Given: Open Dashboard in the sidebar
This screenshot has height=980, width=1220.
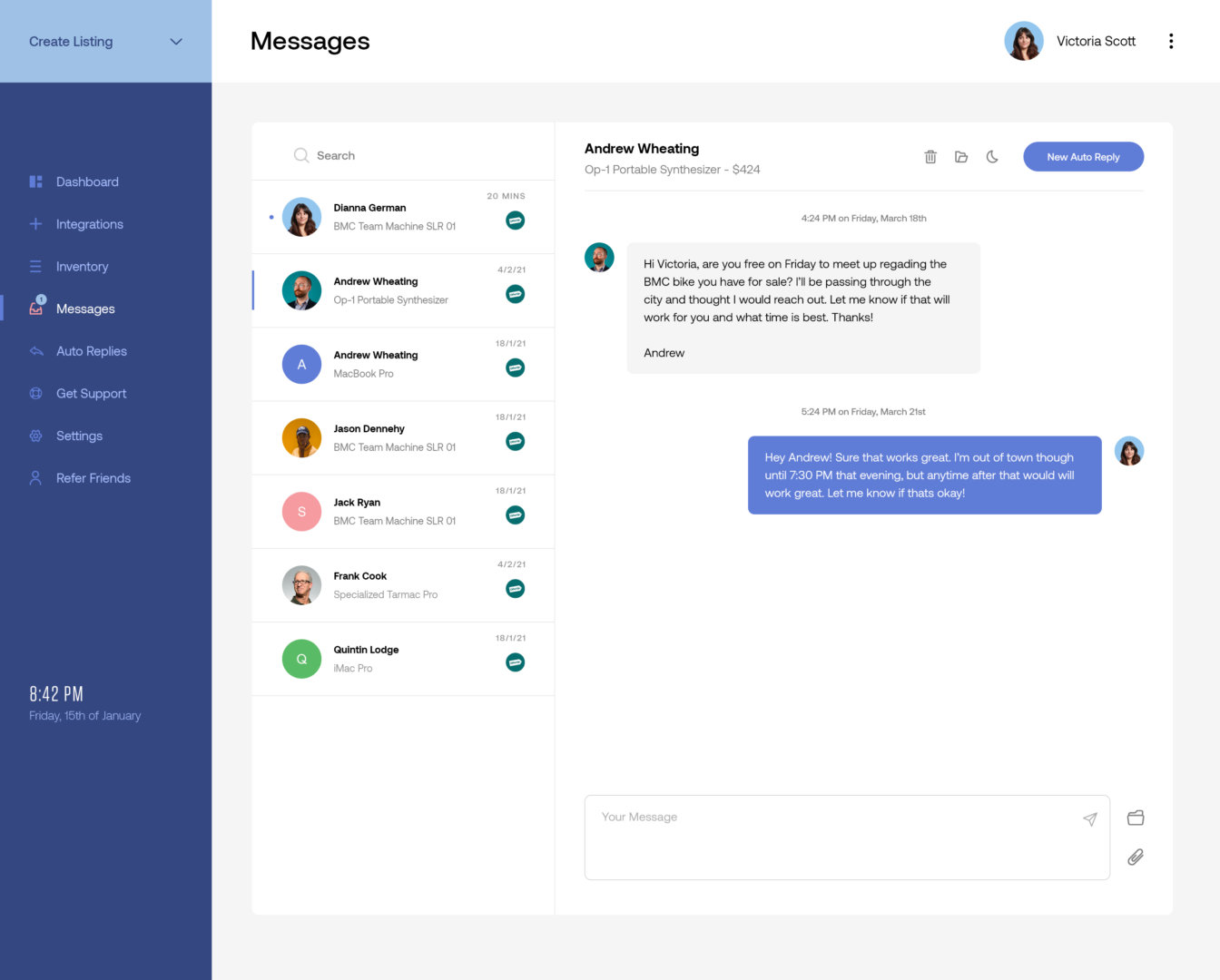Looking at the screenshot, I should [x=87, y=181].
